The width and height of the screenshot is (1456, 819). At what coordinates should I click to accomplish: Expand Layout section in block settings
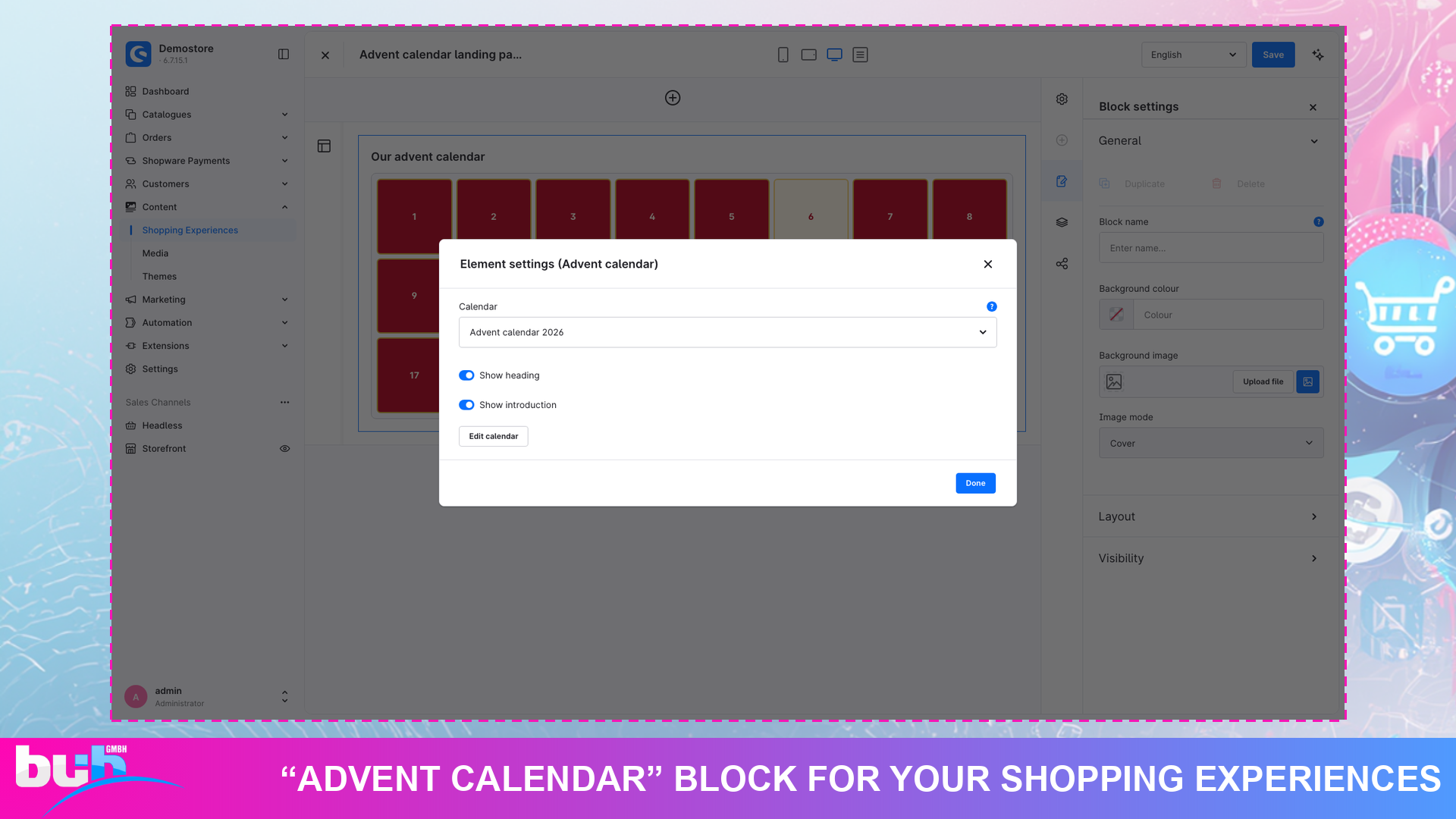click(1211, 516)
